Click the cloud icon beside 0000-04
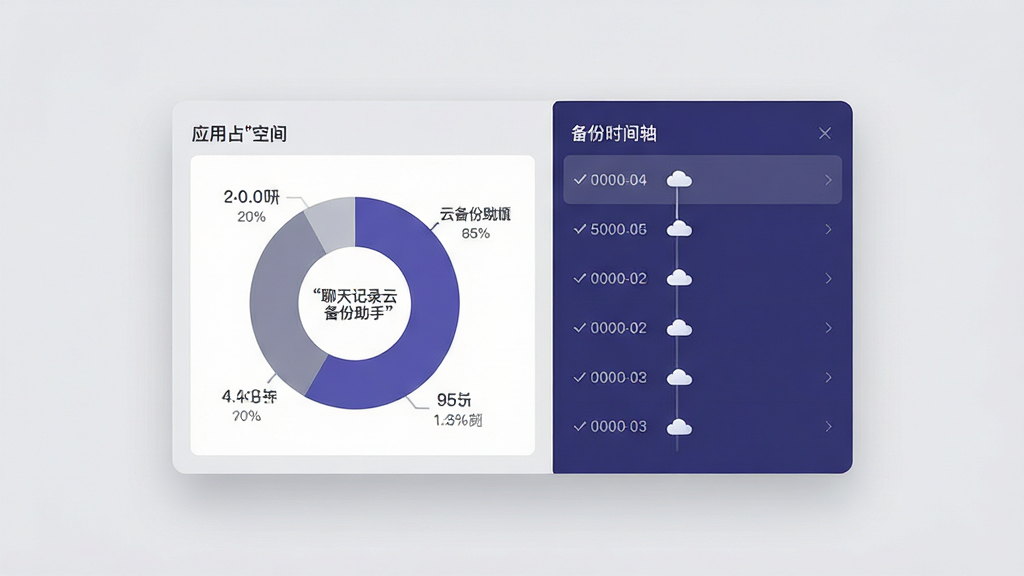 pos(679,179)
